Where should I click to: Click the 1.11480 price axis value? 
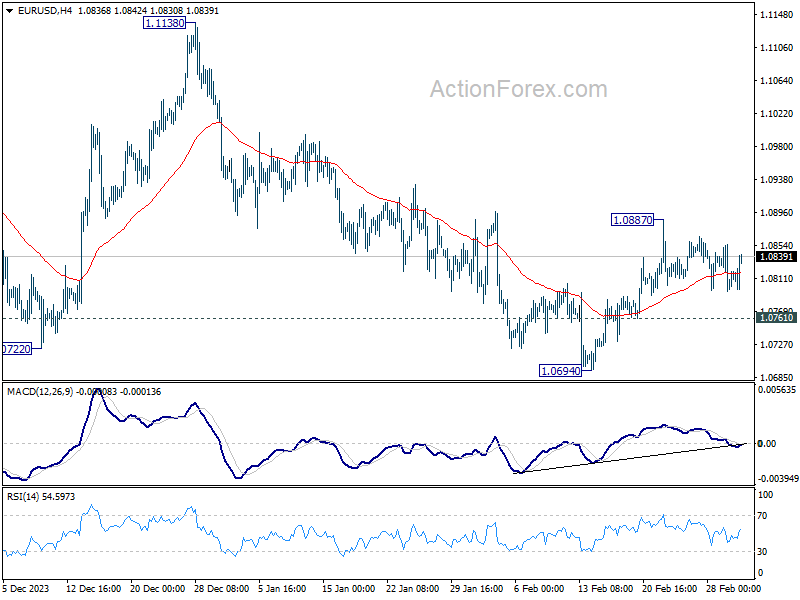(777, 15)
